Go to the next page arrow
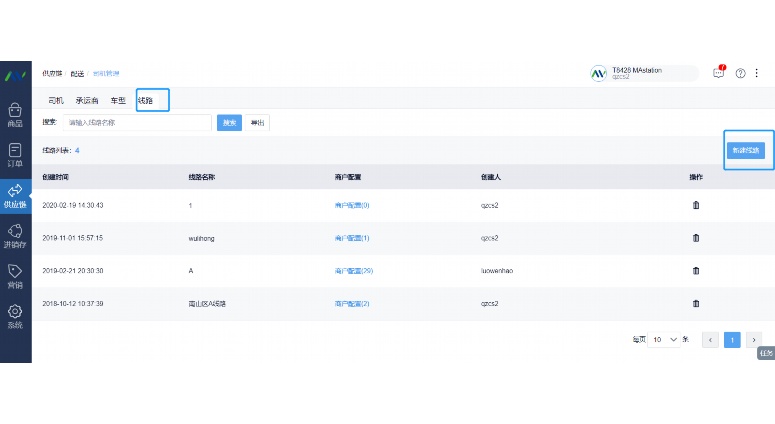Viewport: 775px width, 424px height. (754, 339)
